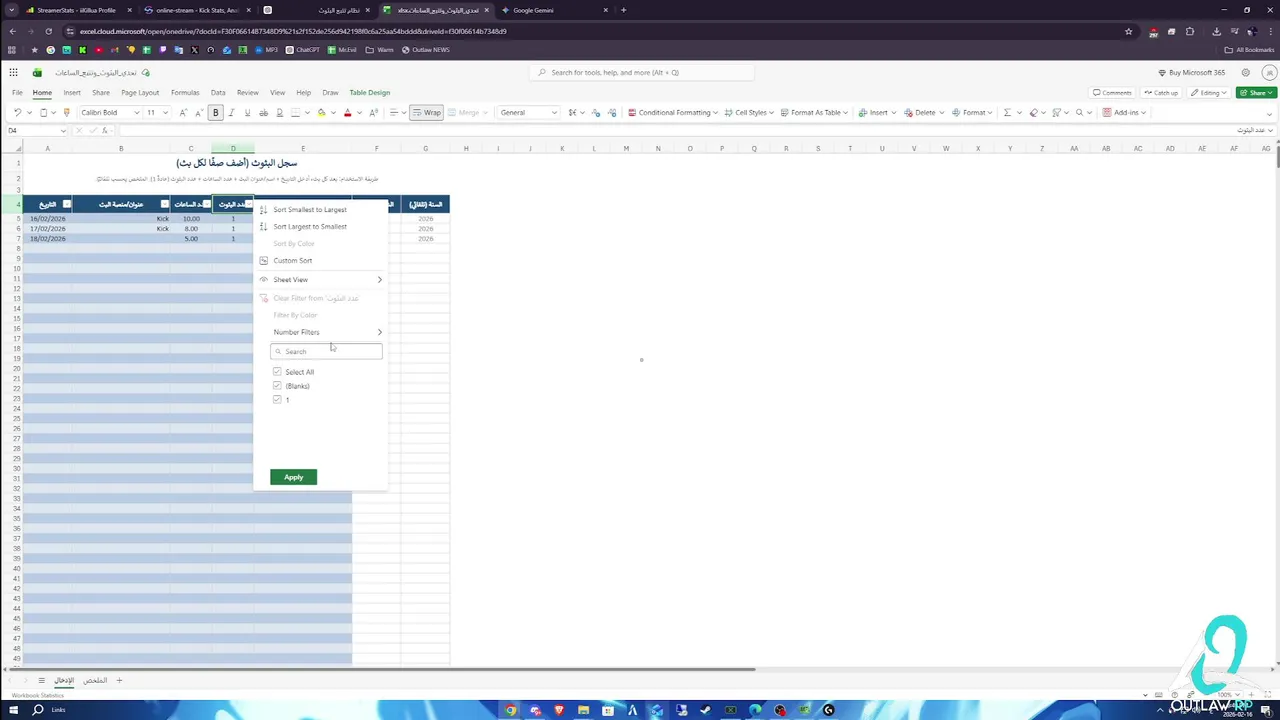Open Cell Styles dropdown
The width and height of the screenshot is (1280, 720).
pos(748,112)
